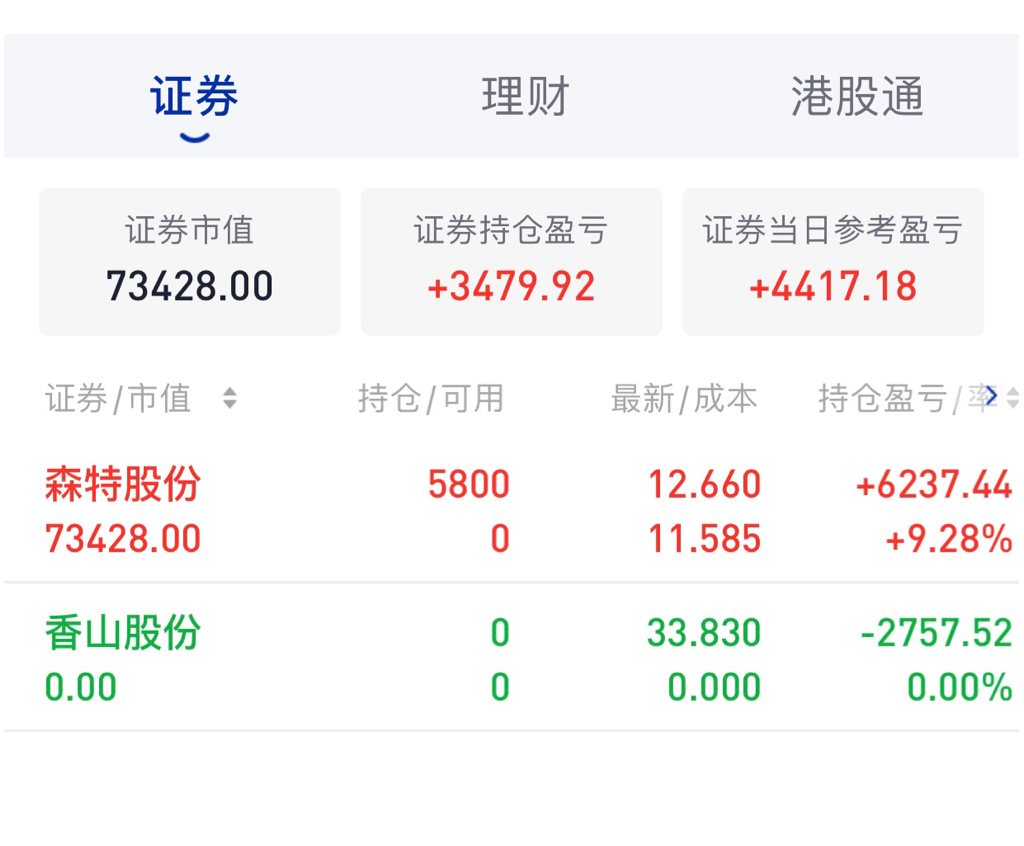
Task: Sort by 证券/市值 arrow icon
Action: click(x=230, y=399)
